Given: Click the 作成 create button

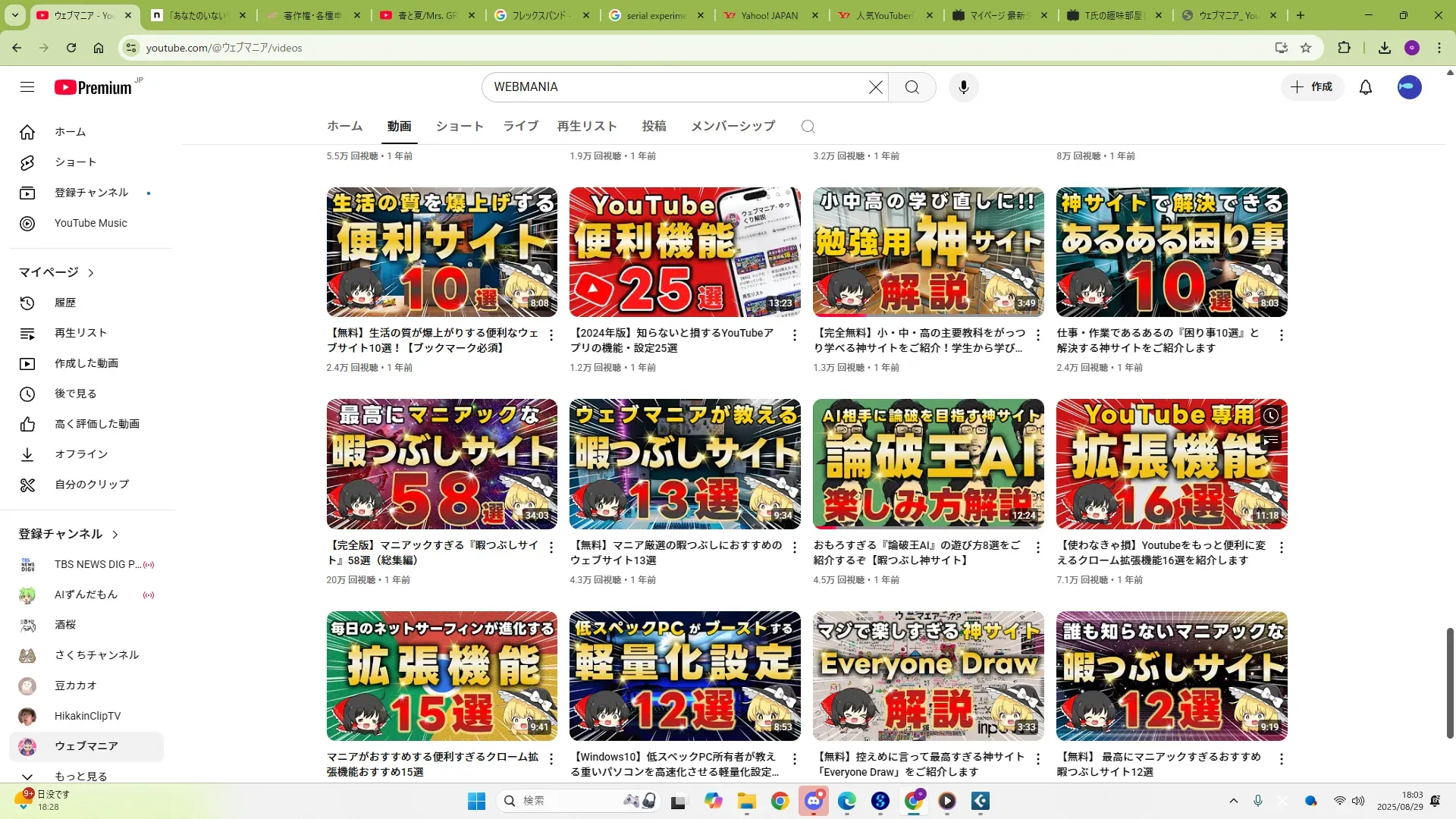Looking at the screenshot, I should [x=1312, y=87].
